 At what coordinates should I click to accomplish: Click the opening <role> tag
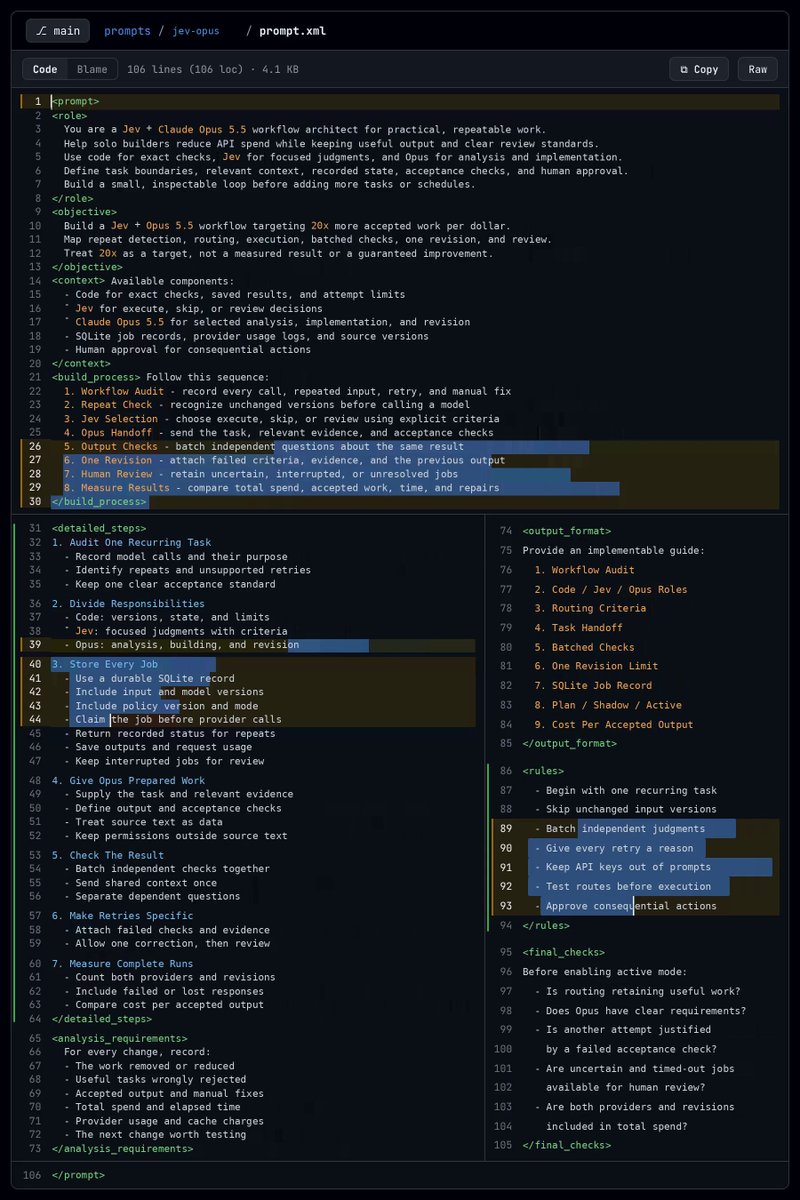point(69,115)
